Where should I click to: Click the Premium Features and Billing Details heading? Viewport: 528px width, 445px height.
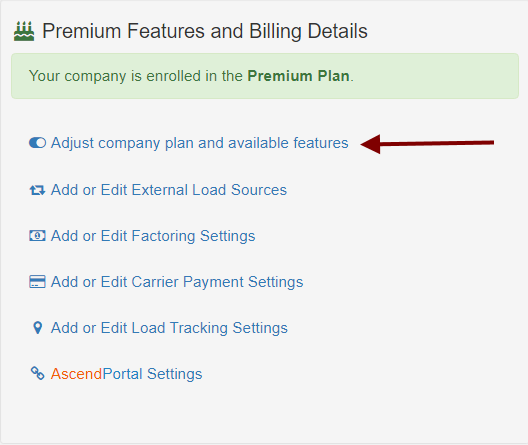click(205, 31)
